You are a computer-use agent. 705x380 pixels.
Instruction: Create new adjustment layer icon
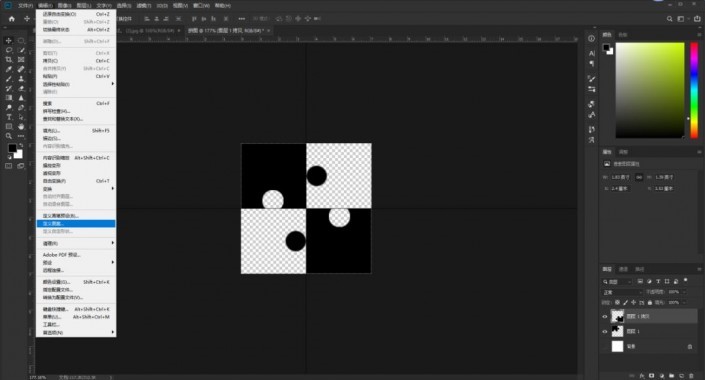pyautogui.click(x=661, y=376)
